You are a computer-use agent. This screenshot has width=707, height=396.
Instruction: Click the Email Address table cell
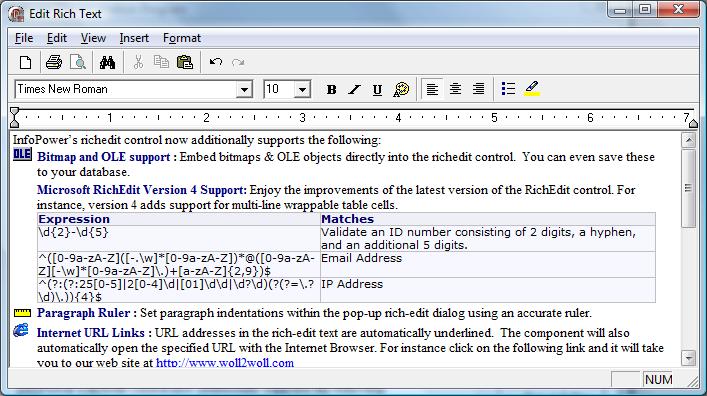pyautogui.click(x=488, y=264)
